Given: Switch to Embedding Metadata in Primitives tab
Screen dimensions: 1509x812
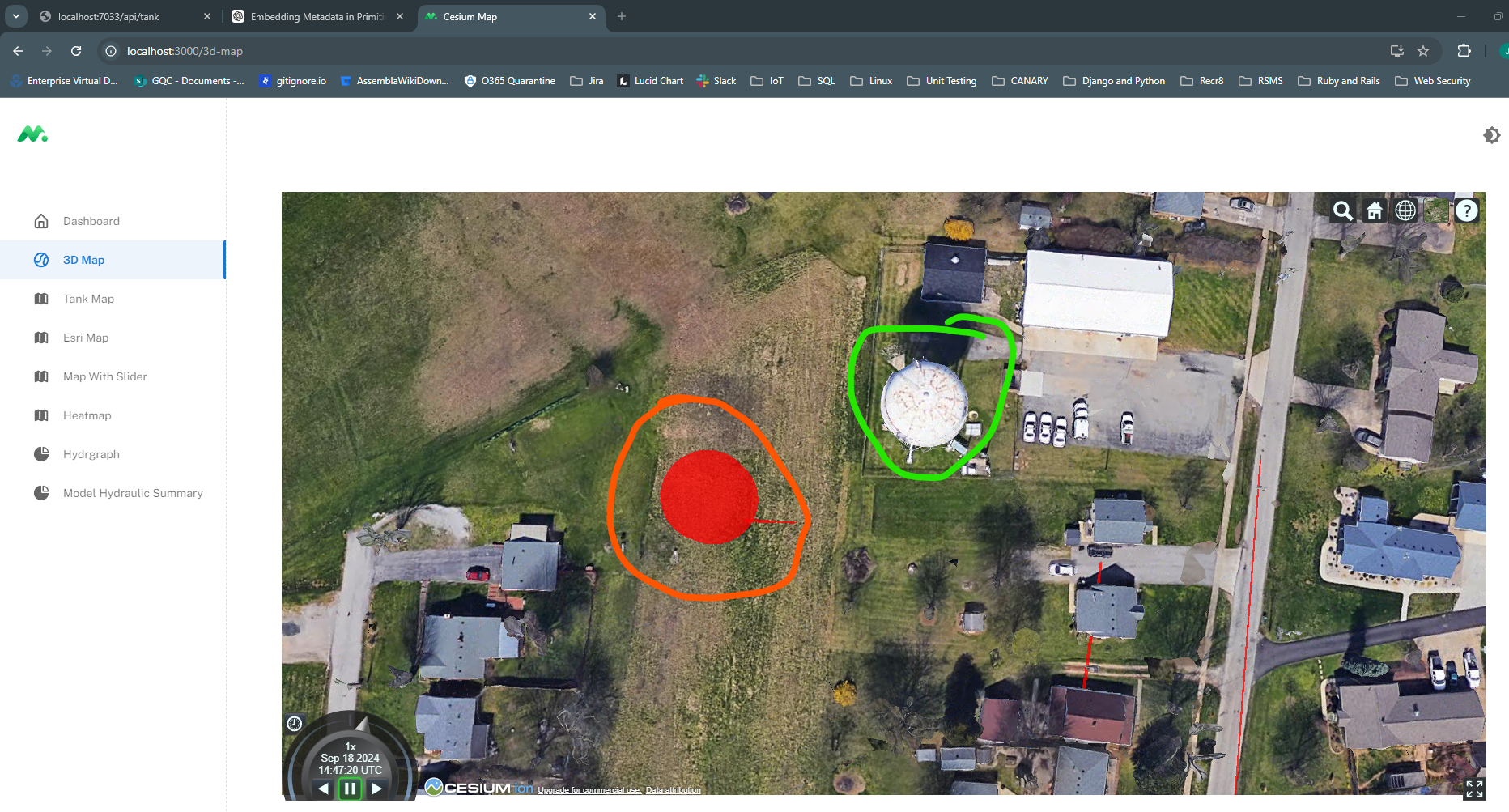Looking at the screenshot, I should click(317, 16).
